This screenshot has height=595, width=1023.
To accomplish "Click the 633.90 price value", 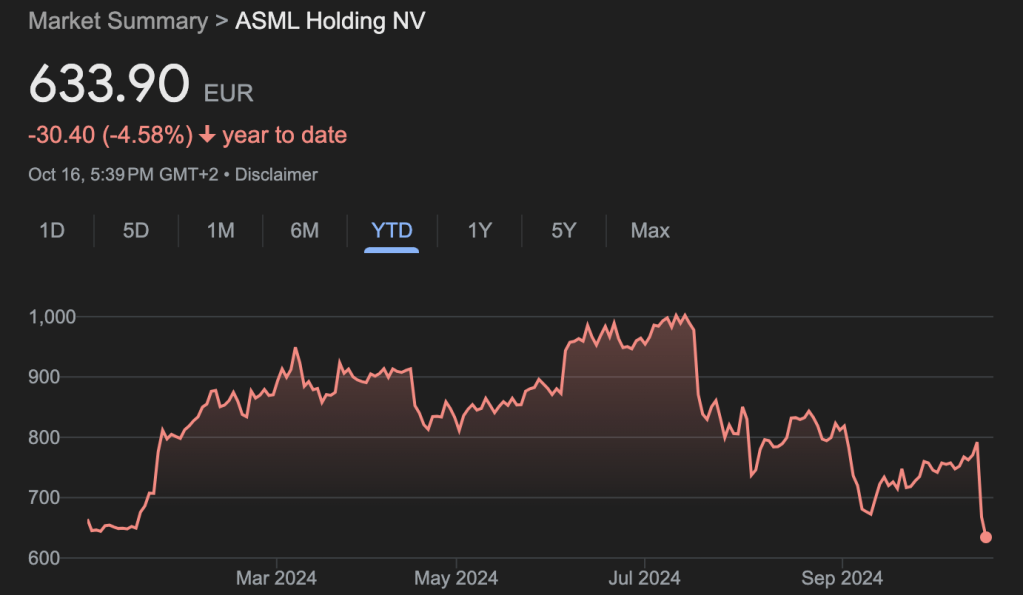I will [109, 84].
